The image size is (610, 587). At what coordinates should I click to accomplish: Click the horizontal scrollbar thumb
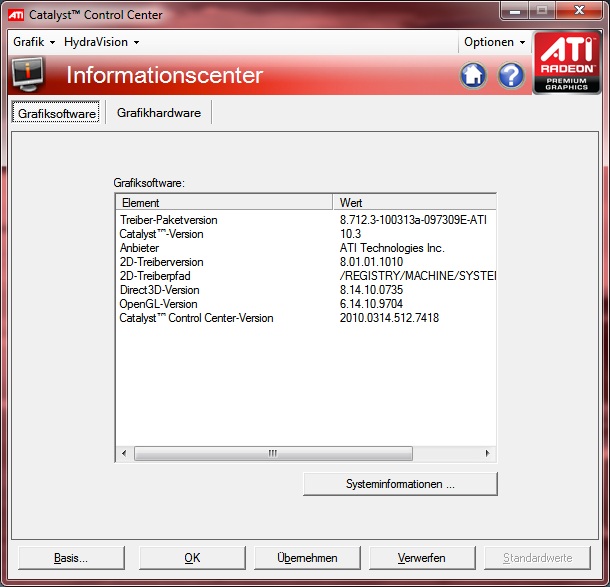point(273,453)
